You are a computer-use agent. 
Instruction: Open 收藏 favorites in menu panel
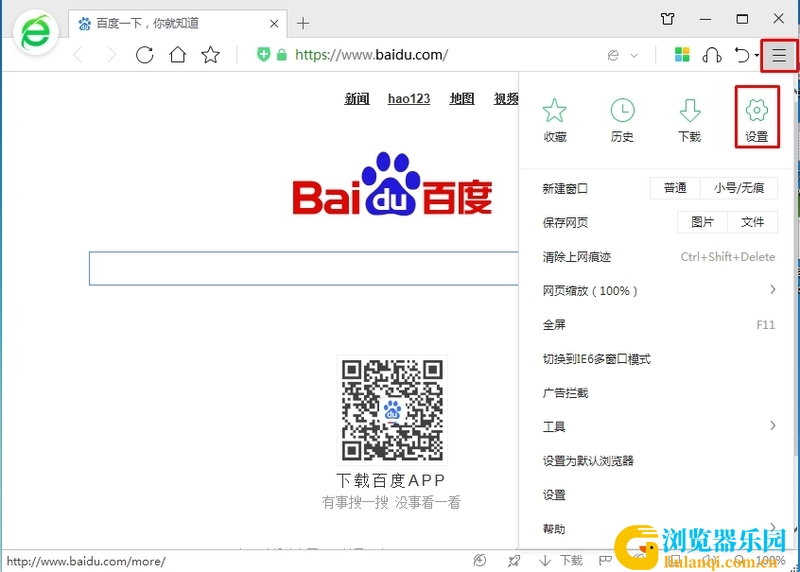tap(555, 120)
